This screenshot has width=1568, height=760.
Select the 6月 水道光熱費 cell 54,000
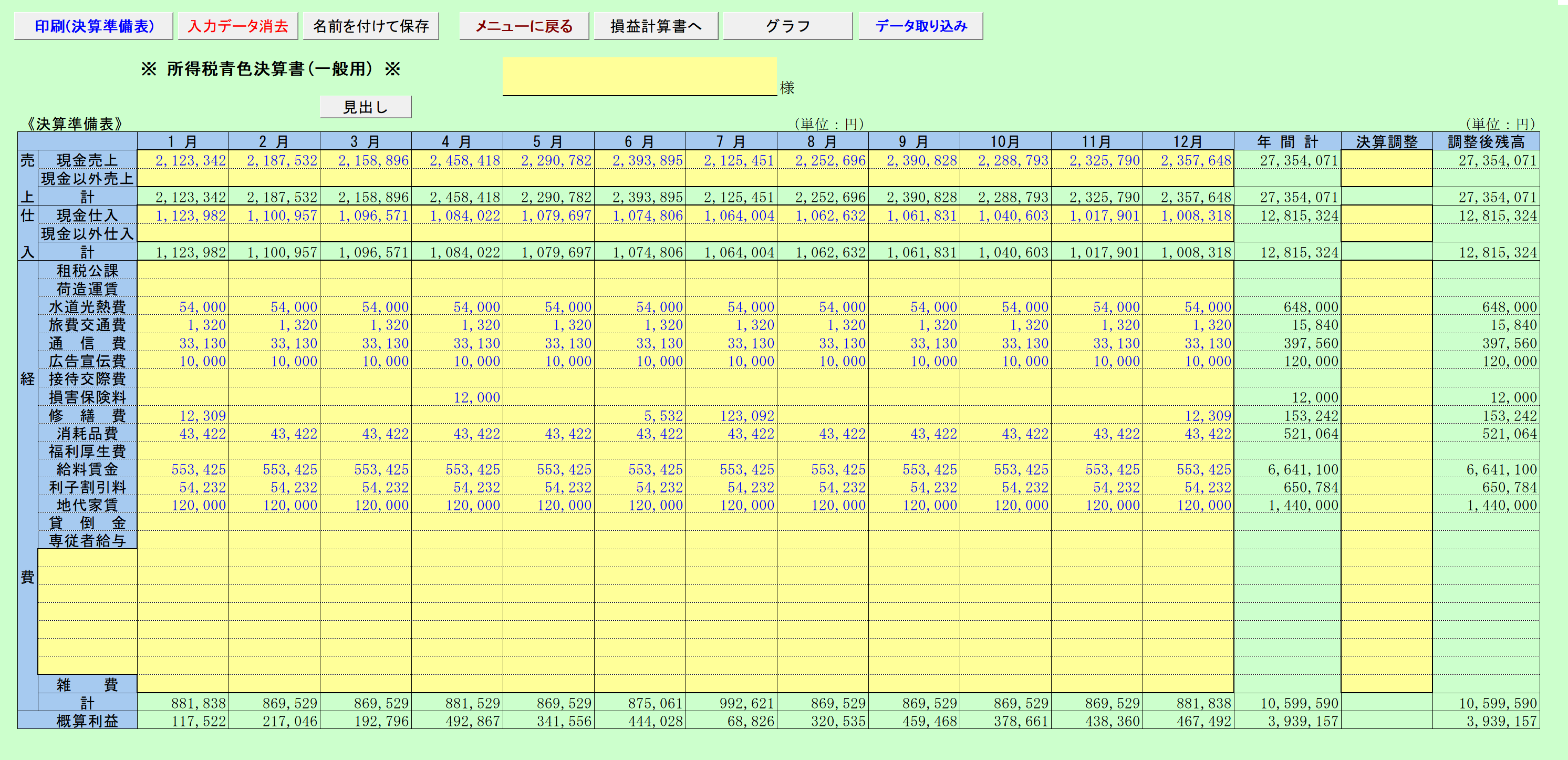pyautogui.click(x=640, y=306)
